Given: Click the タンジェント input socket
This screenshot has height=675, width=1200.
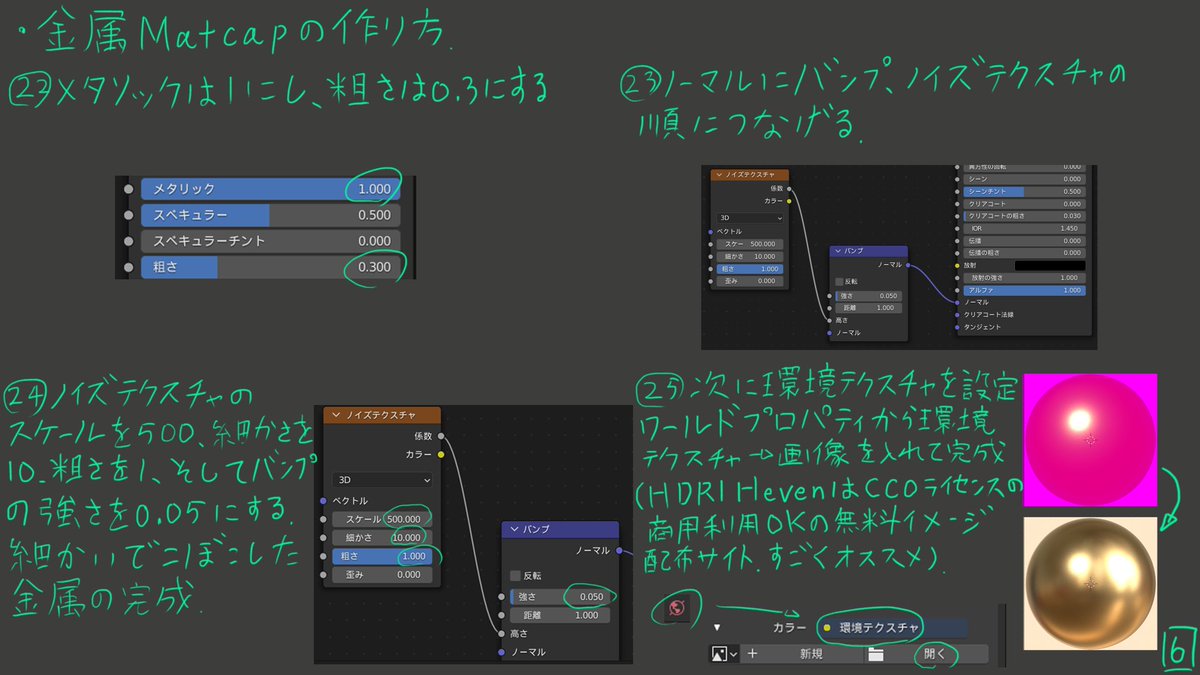Looking at the screenshot, I should click(x=957, y=327).
